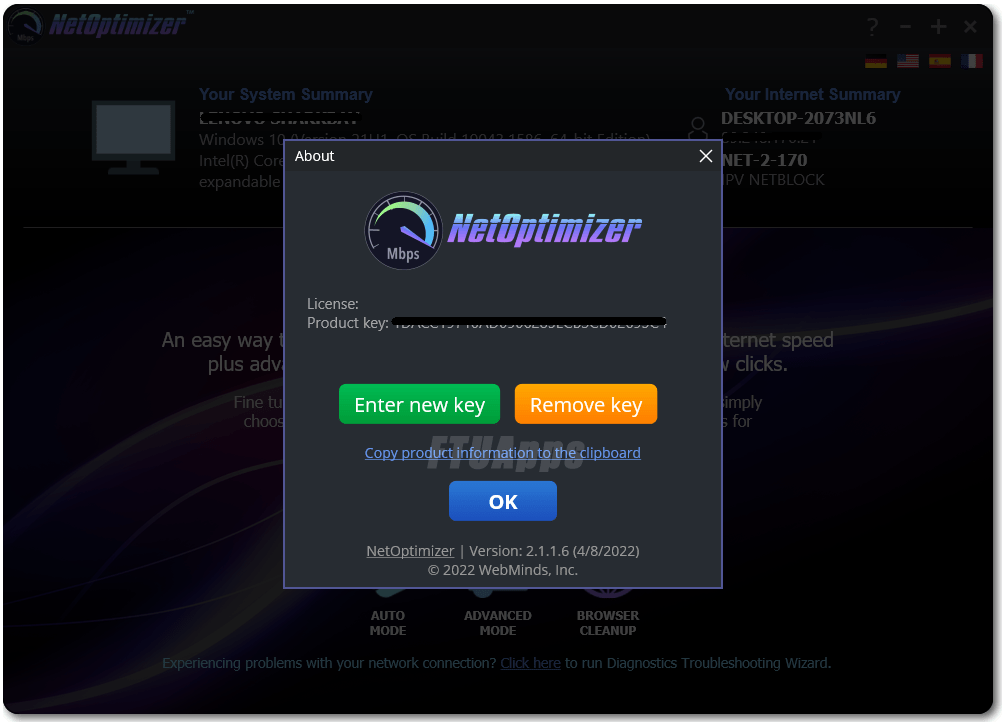The width and height of the screenshot is (1002, 722).
Task: Click the Enter new key button
Action: point(419,404)
